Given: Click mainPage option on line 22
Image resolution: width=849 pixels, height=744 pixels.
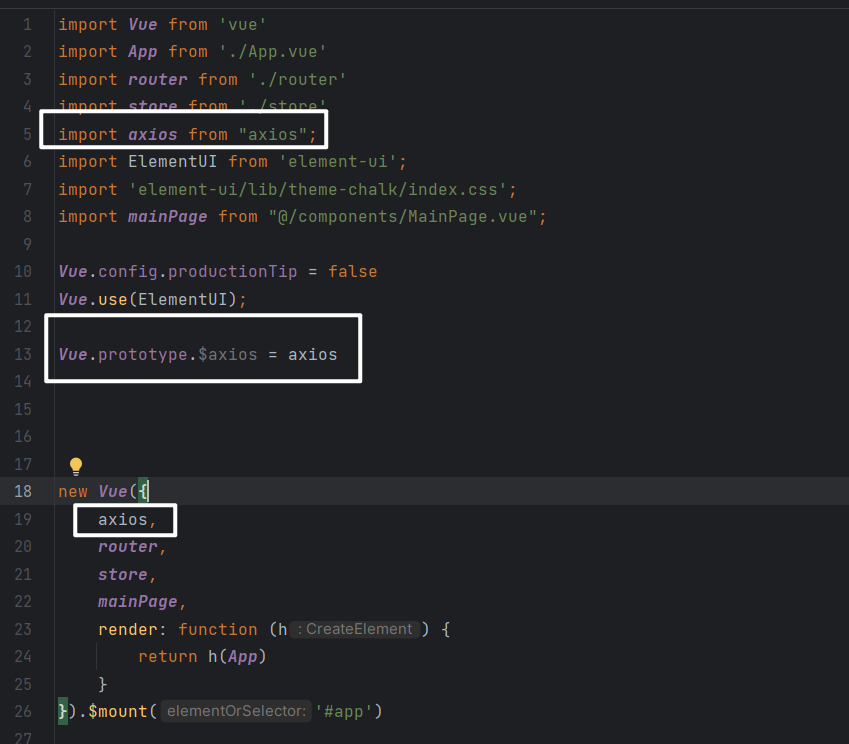Looking at the screenshot, I should pos(138,602).
